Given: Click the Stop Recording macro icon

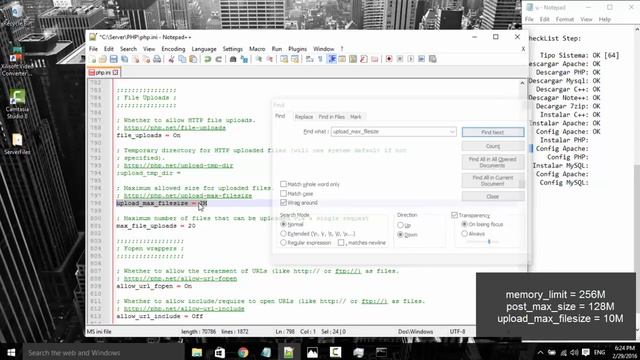Looking at the screenshot, I should tap(400, 60).
